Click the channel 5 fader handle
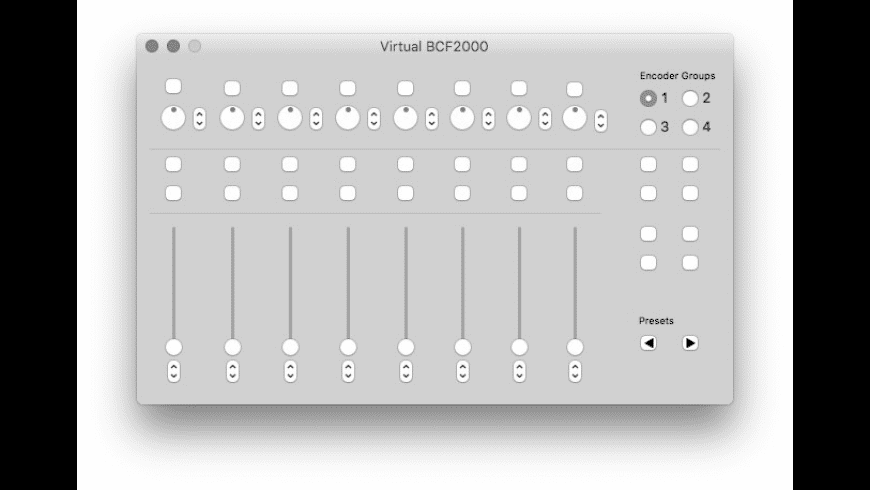This screenshot has width=870, height=490. 406,347
